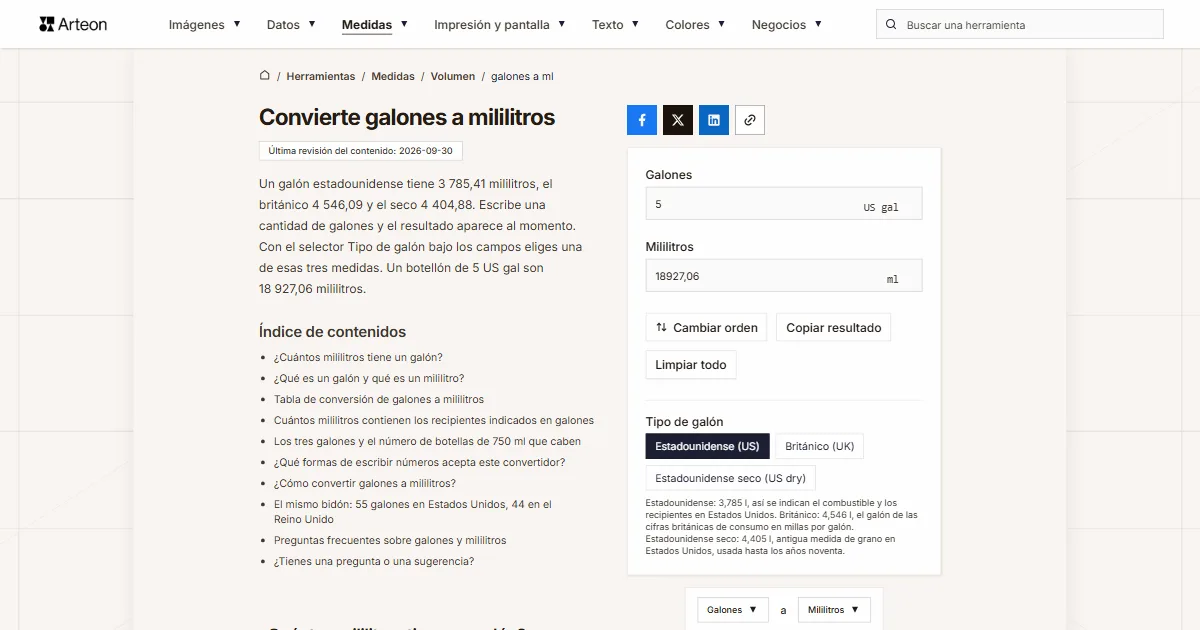Click the search magnifier icon
The image size is (1200, 630).
coord(891,25)
